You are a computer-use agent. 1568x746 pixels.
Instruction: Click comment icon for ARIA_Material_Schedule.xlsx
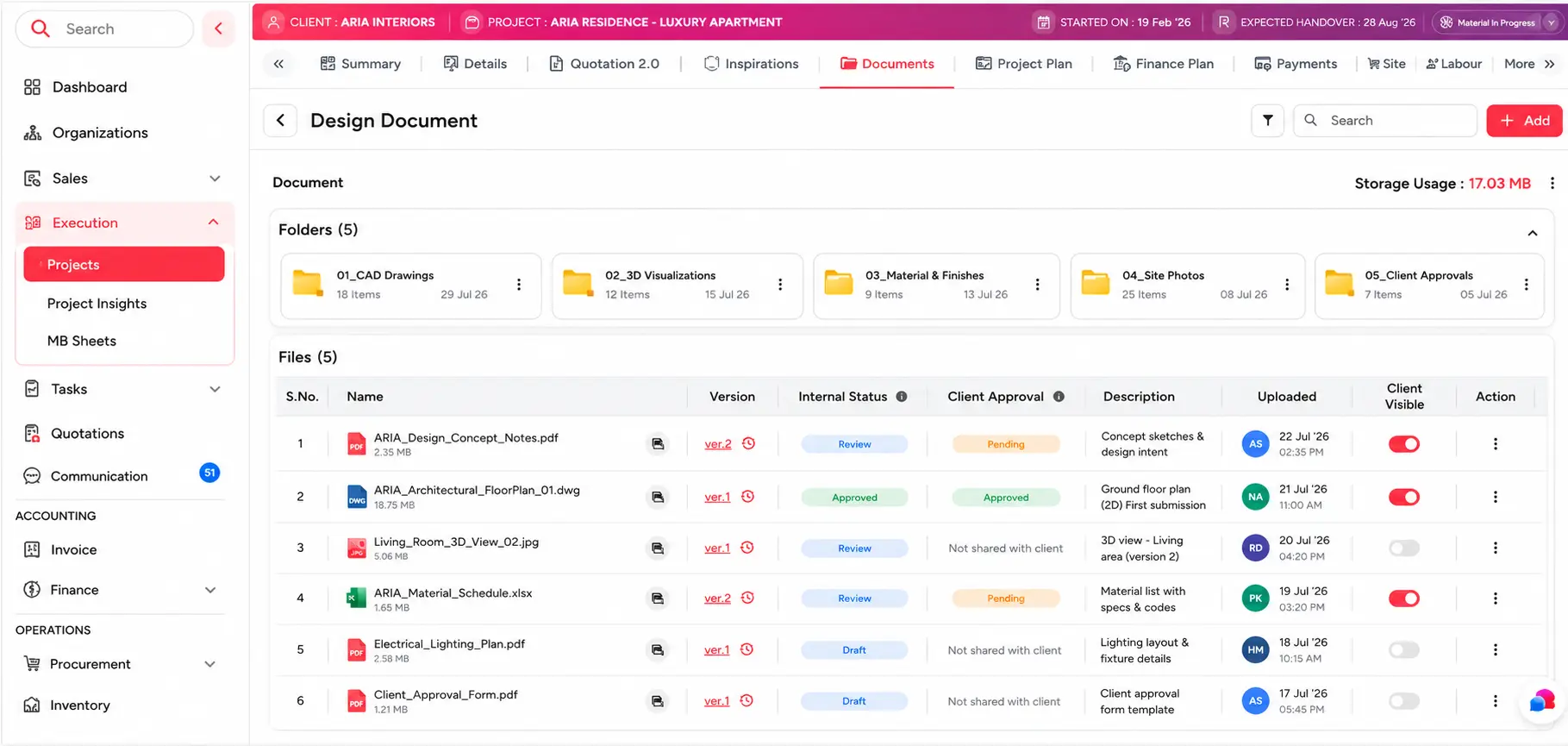[x=658, y=599]
